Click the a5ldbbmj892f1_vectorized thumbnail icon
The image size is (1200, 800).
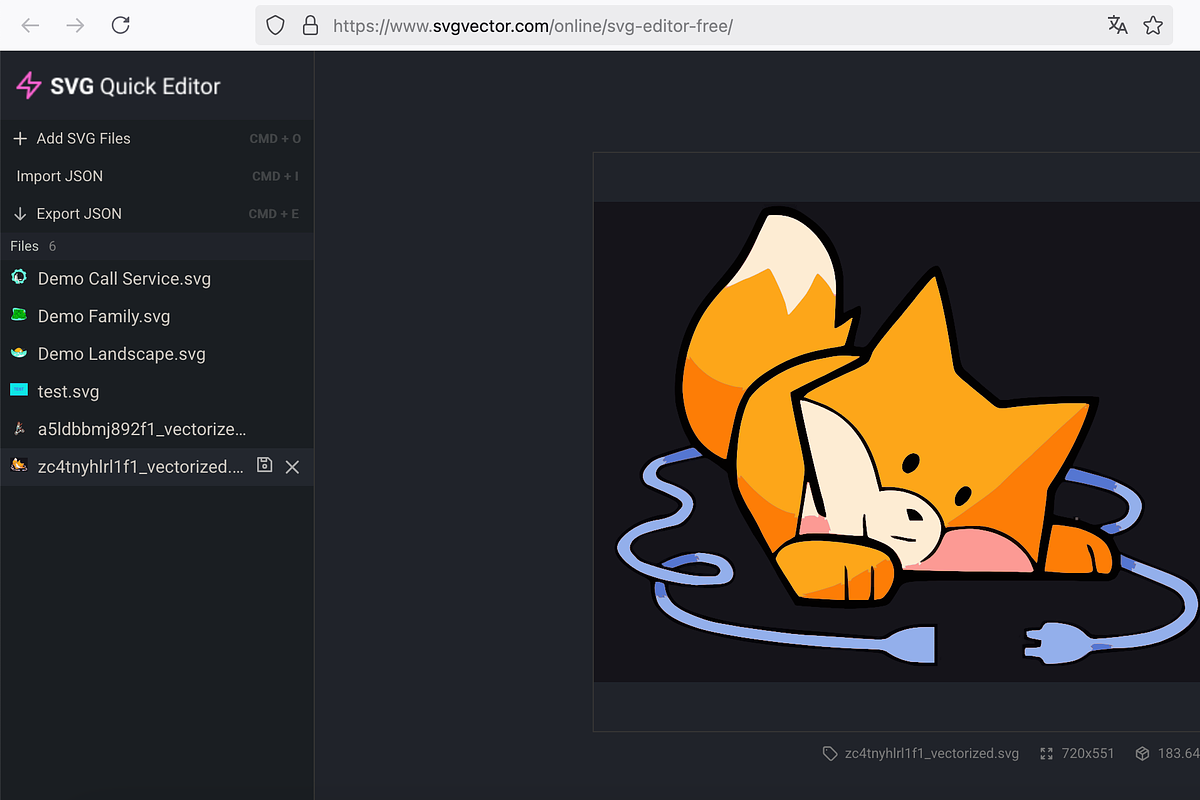pyautogui.click(x=18, y=428)
